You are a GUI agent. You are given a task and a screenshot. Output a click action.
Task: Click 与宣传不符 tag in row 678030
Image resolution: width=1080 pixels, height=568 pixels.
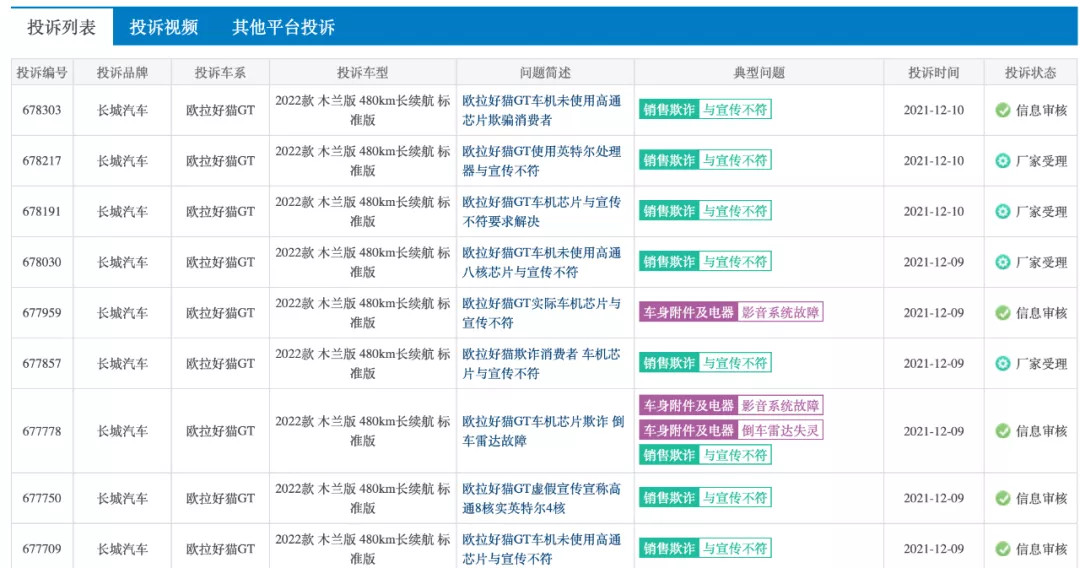[x=735, y=262]
